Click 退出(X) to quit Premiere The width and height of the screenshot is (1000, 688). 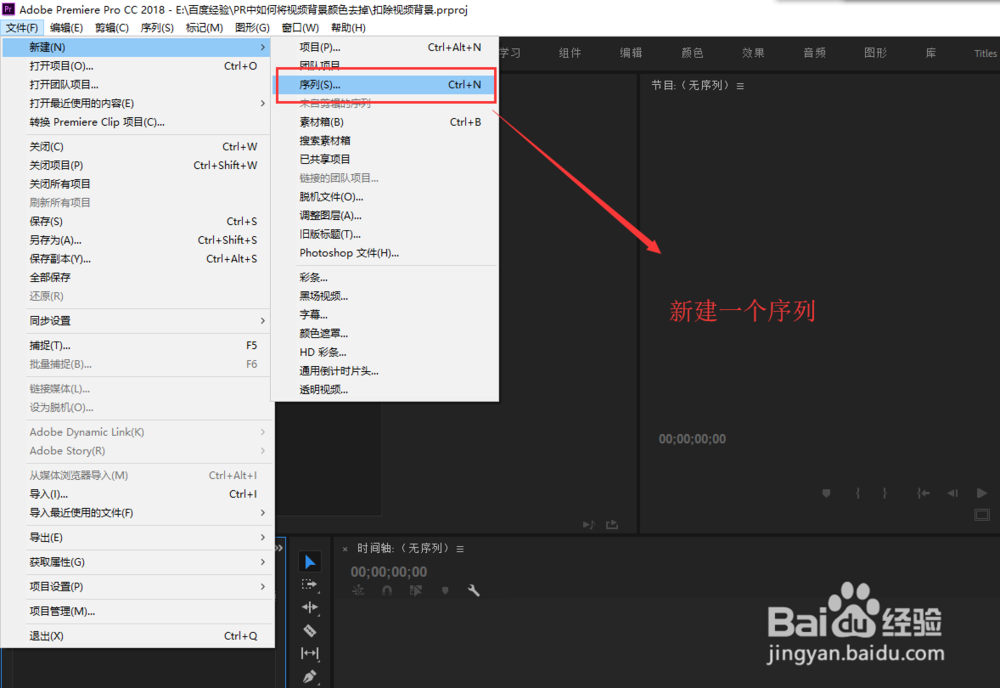(x=137, y=636)
